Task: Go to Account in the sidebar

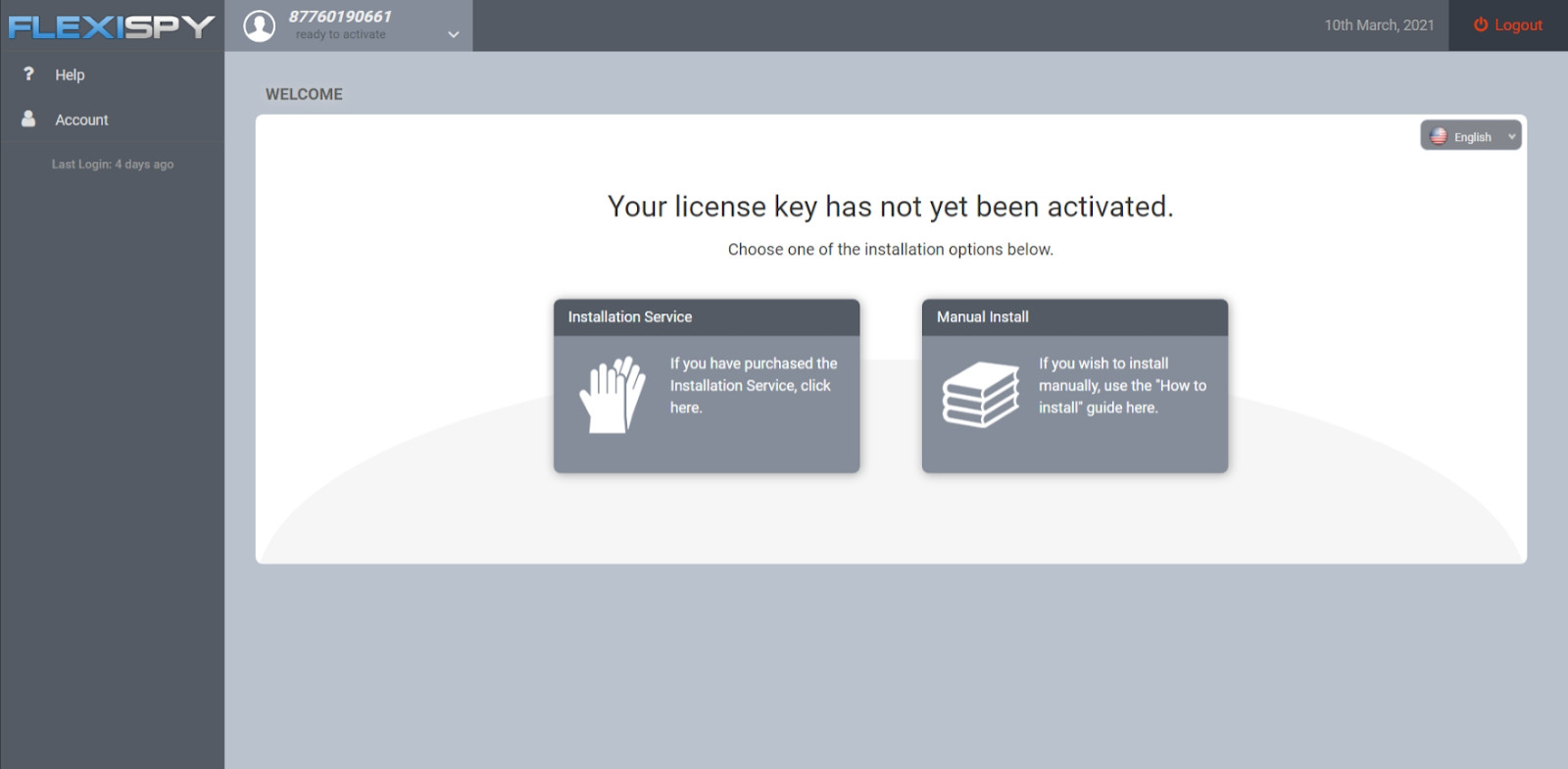Action: [81, 120]
